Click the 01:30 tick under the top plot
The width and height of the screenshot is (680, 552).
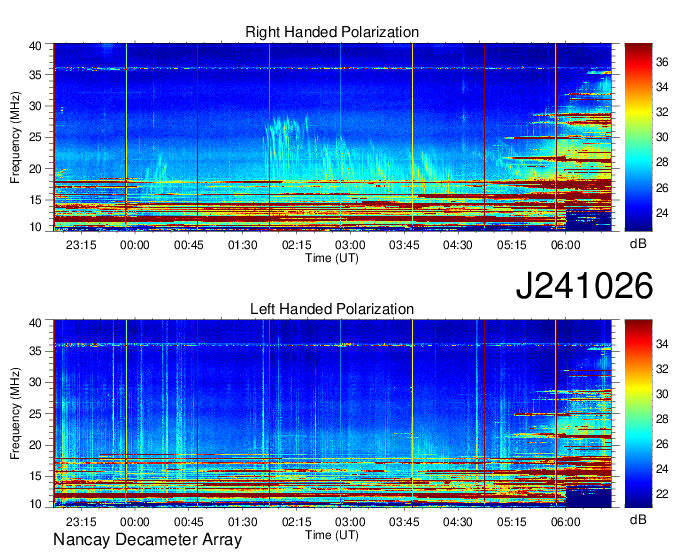[x=242, y=245]
